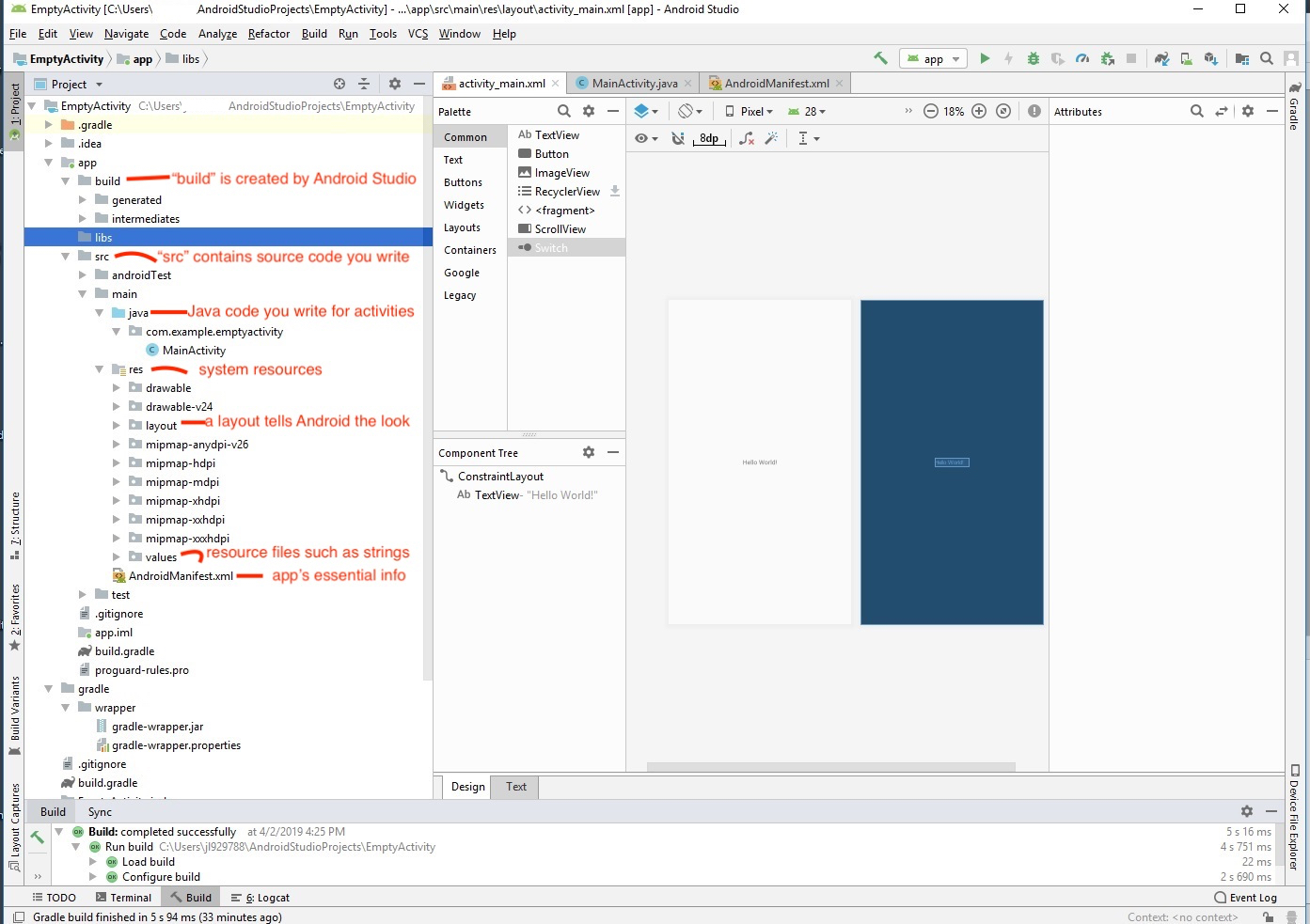This screenshot has width=1310, height=924.
Task: Switch to AndroidManifest.xml editor tab
Action: 777,83
